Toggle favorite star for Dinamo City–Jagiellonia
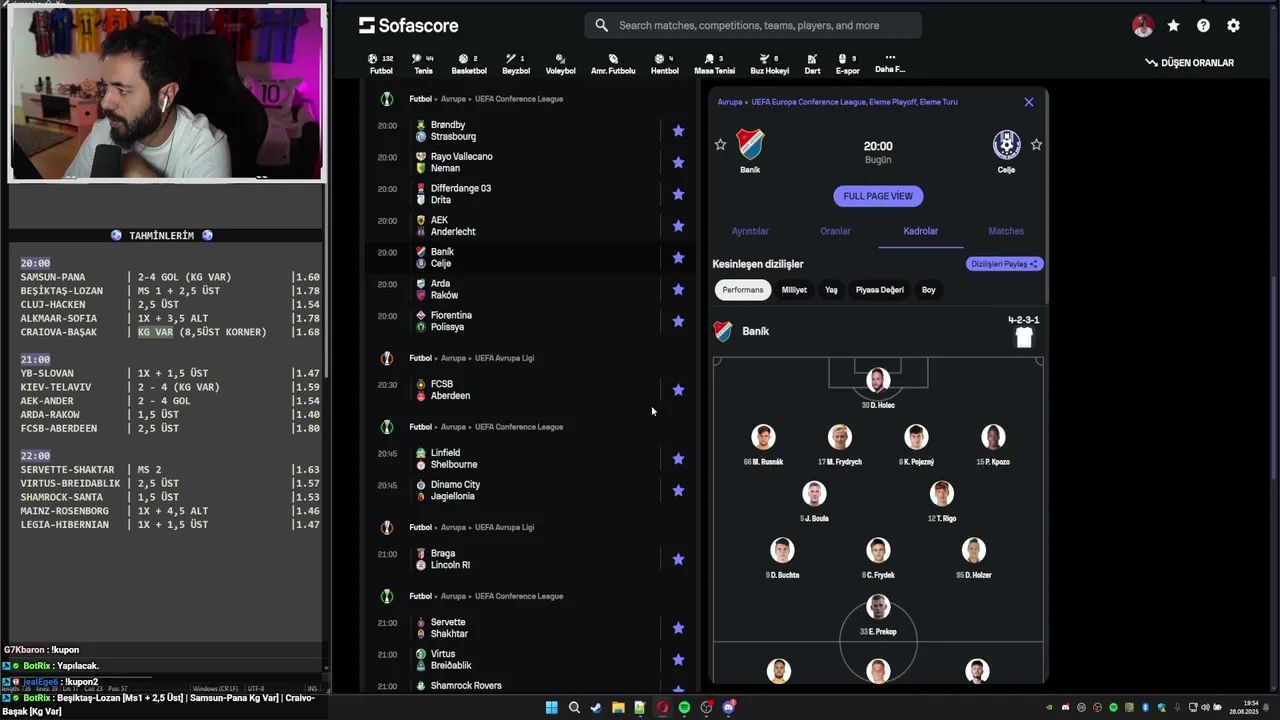1280x720 pixels. pos(678,491)
